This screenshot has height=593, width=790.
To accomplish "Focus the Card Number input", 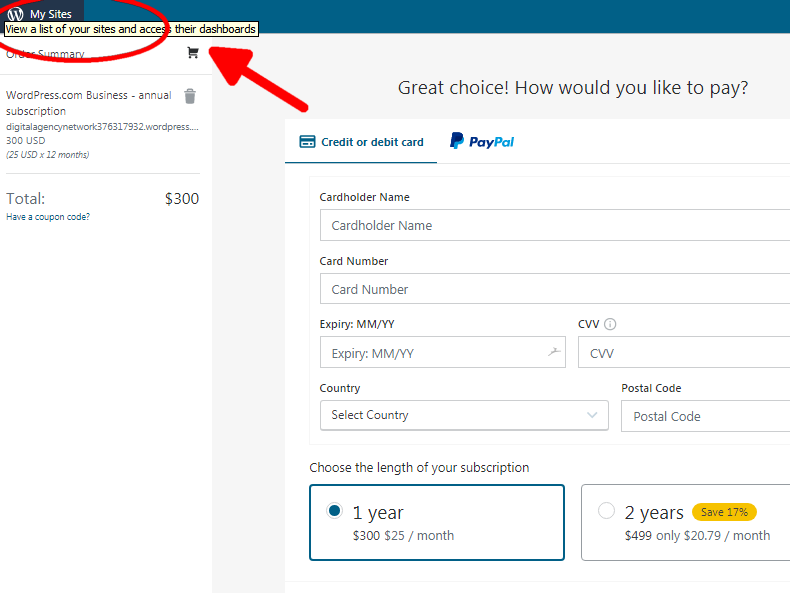I will pos(555,289).
